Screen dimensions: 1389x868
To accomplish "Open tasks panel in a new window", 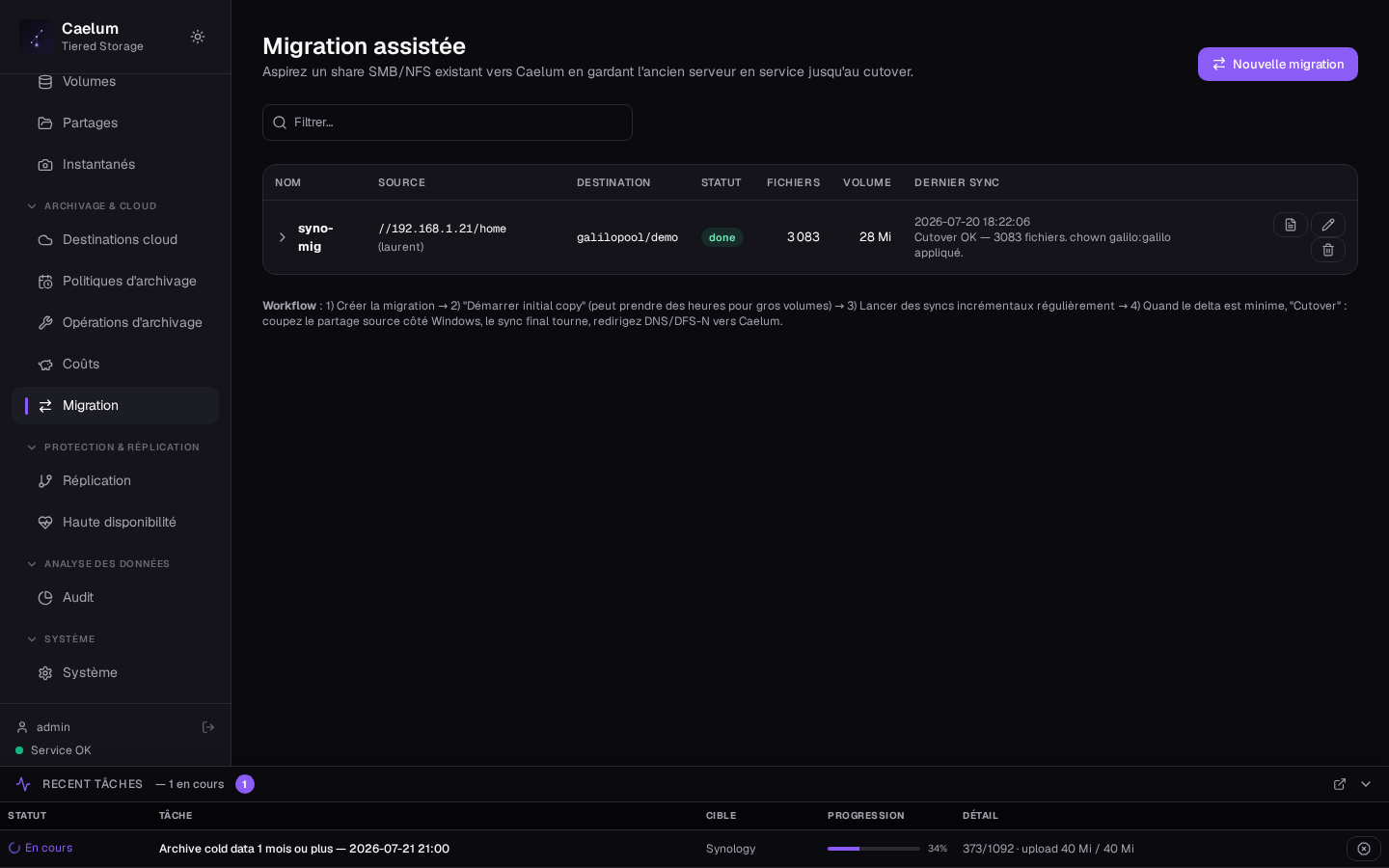I will click(x=1340, y=784).
